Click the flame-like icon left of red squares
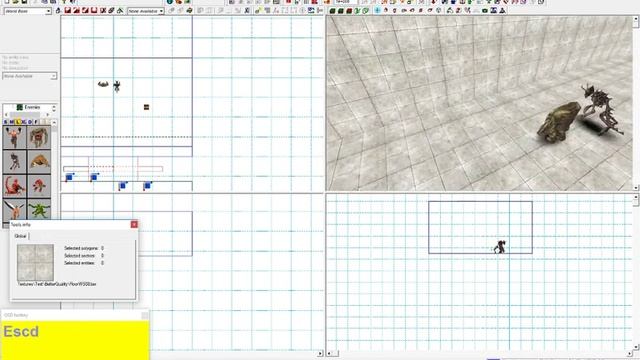640x360 pixels. pos(58,11)
